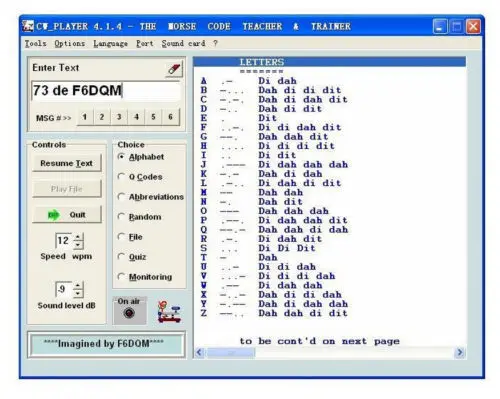This screenshot has width=500, height=399.
Task: Click message button 4
Action: click(136, 117)
